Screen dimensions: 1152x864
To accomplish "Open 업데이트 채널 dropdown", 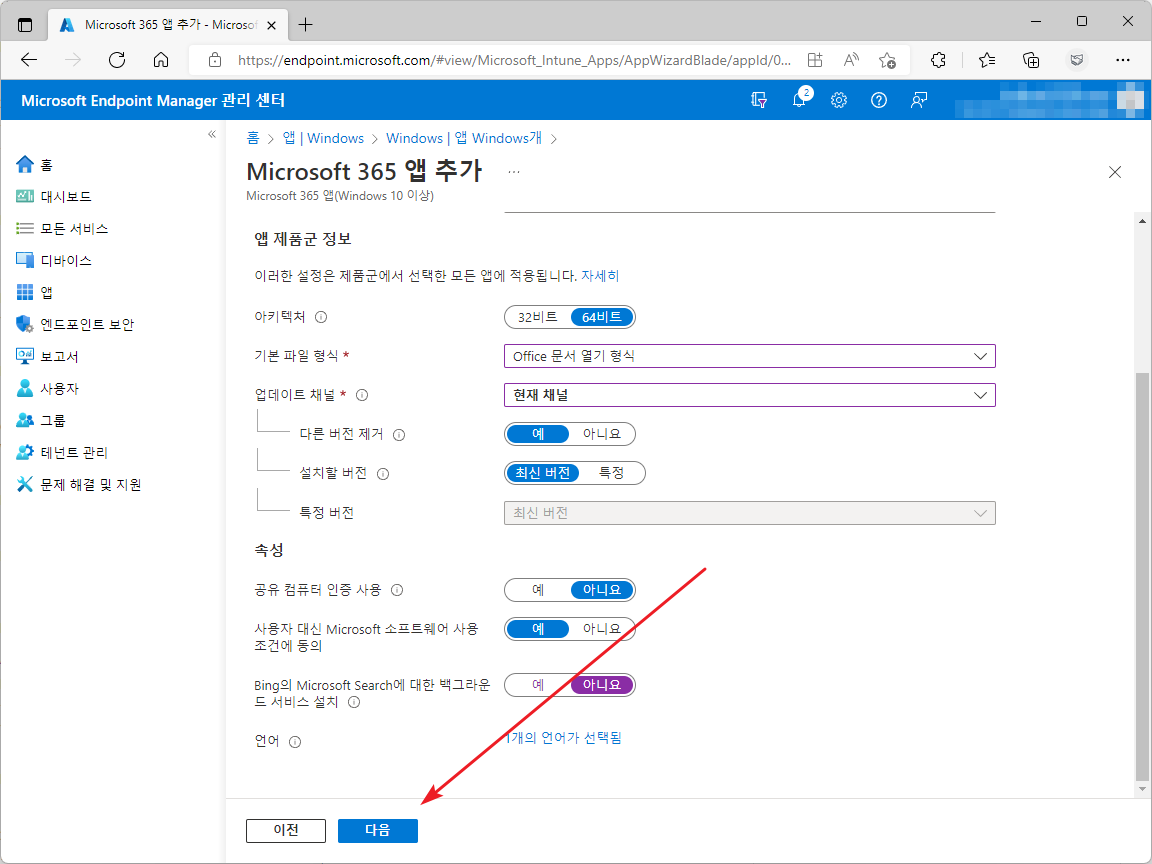I will [x=749, y=395].
